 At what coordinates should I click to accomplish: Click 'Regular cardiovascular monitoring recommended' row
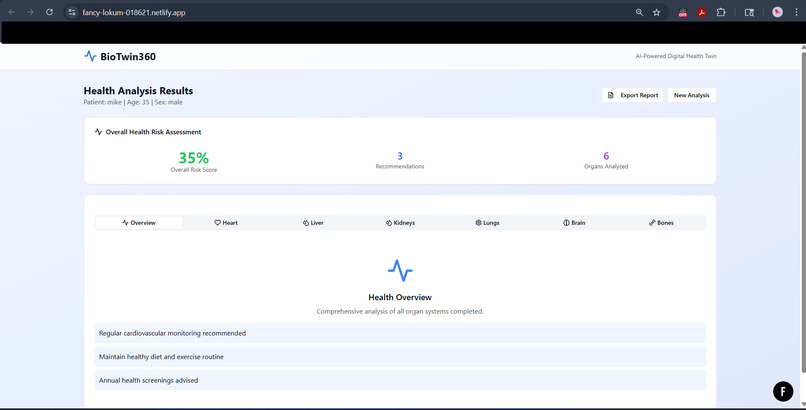point(400,333)
